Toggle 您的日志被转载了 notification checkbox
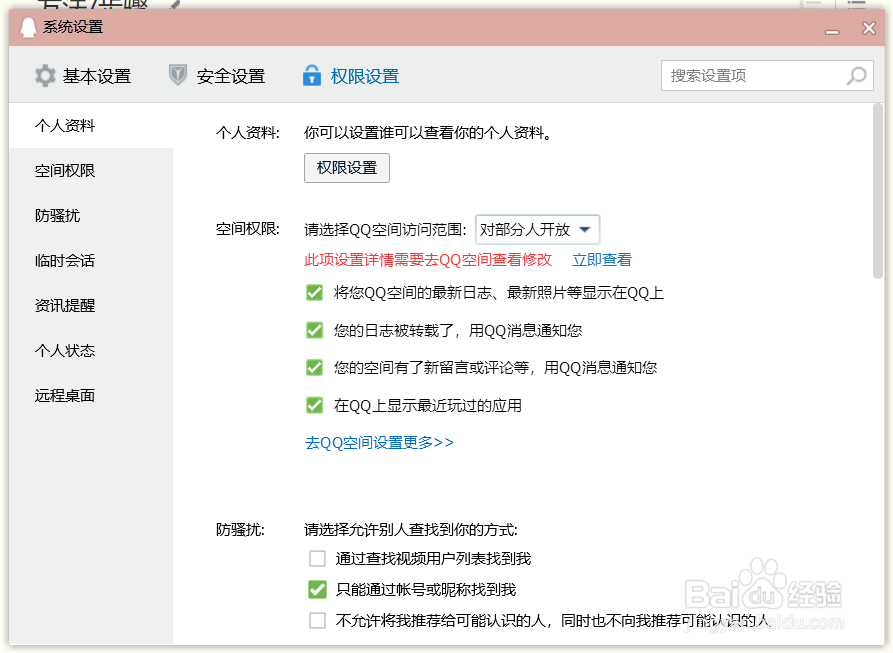893x653 pixels. pos(314,330)
